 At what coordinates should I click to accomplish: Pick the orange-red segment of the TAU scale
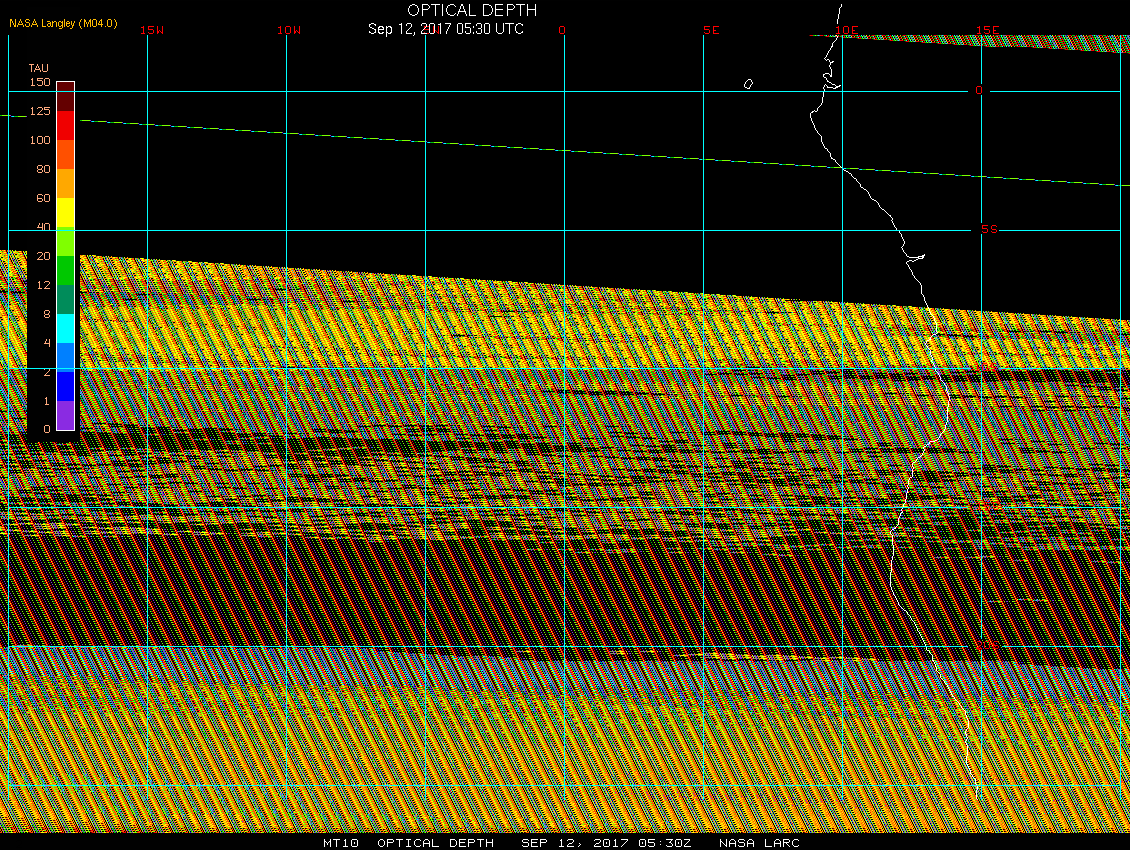[66, 154]
